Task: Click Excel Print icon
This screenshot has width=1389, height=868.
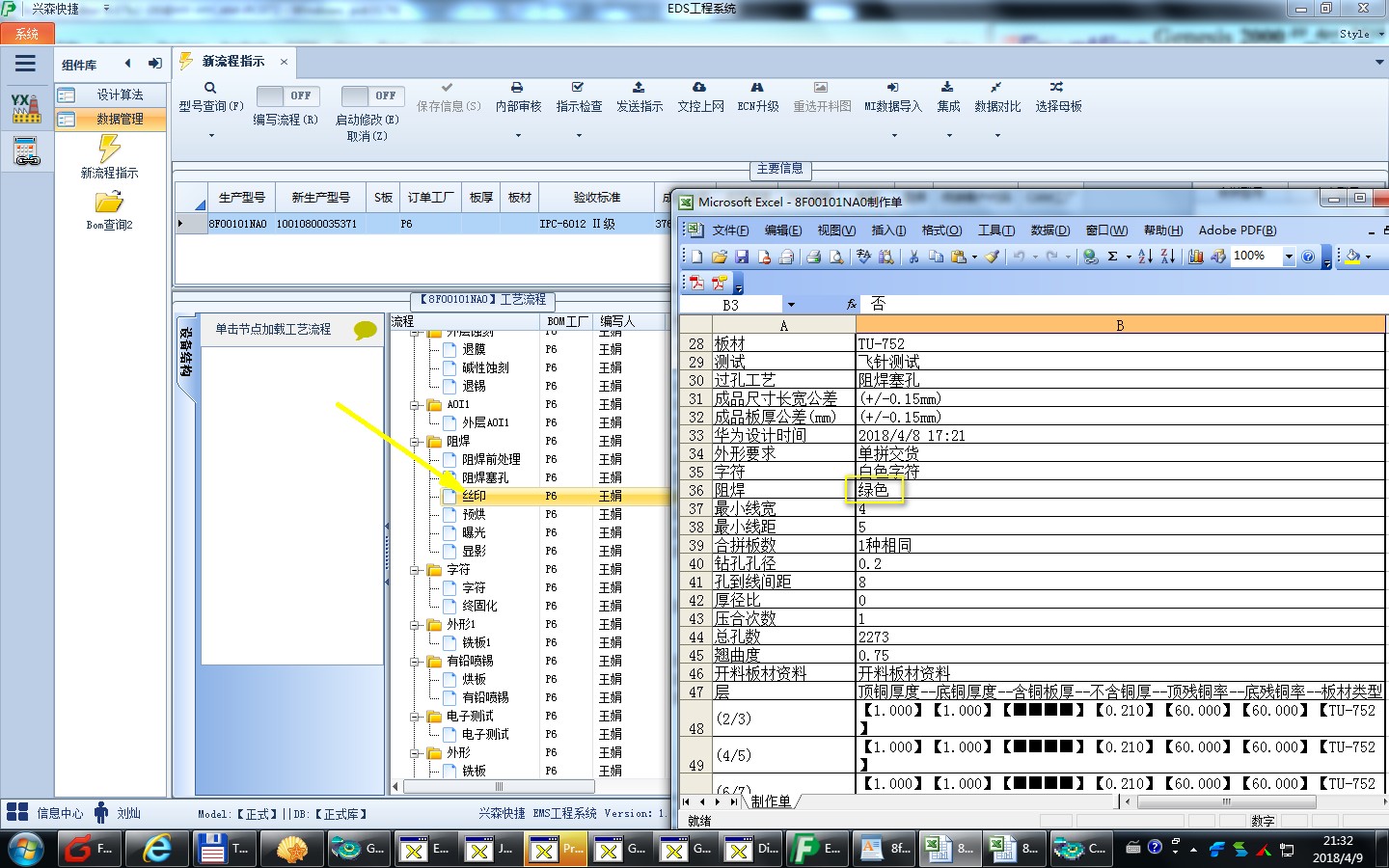Action: click(813, 257)
